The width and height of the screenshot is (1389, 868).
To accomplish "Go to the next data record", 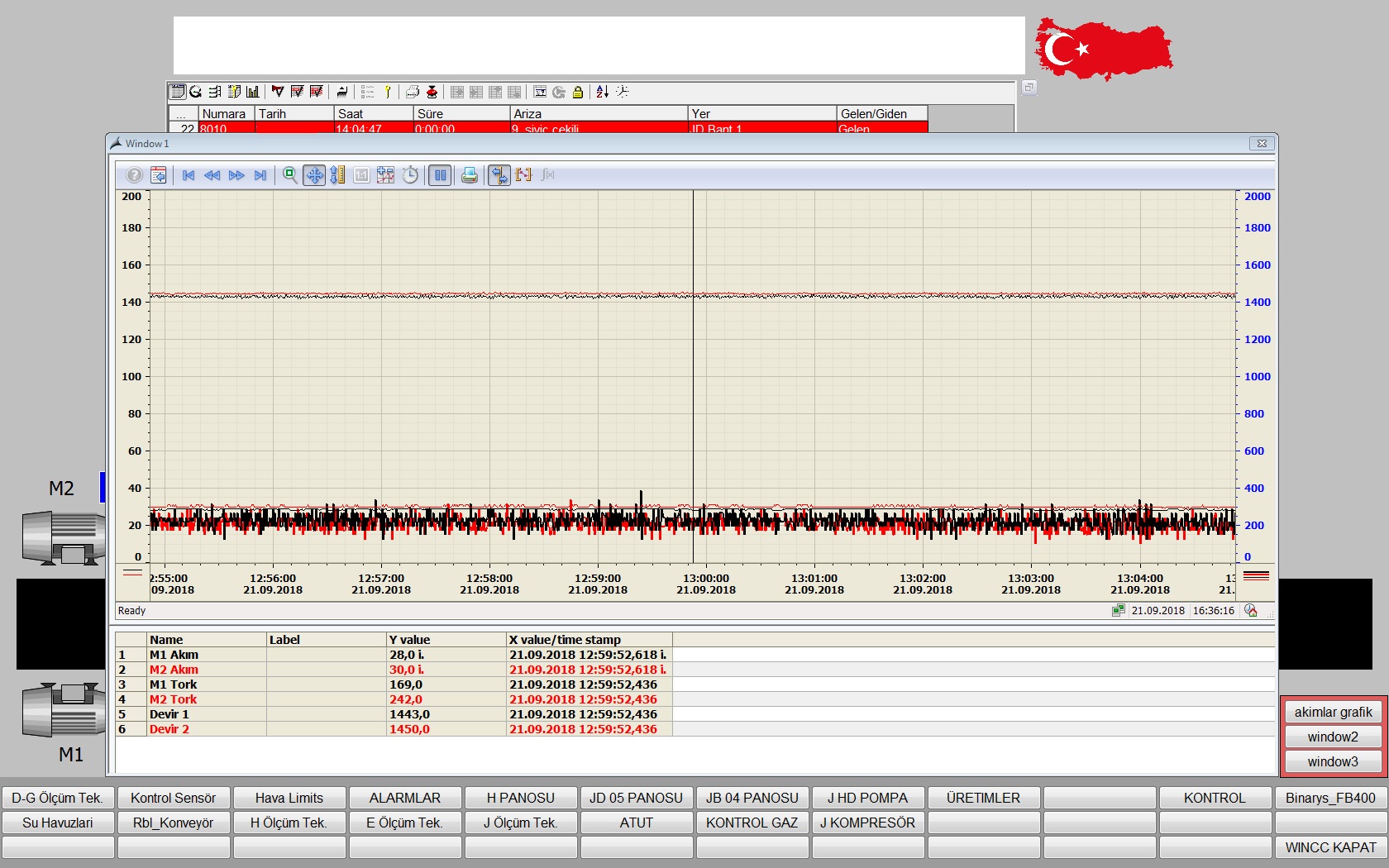I will (x=236, y=175).
